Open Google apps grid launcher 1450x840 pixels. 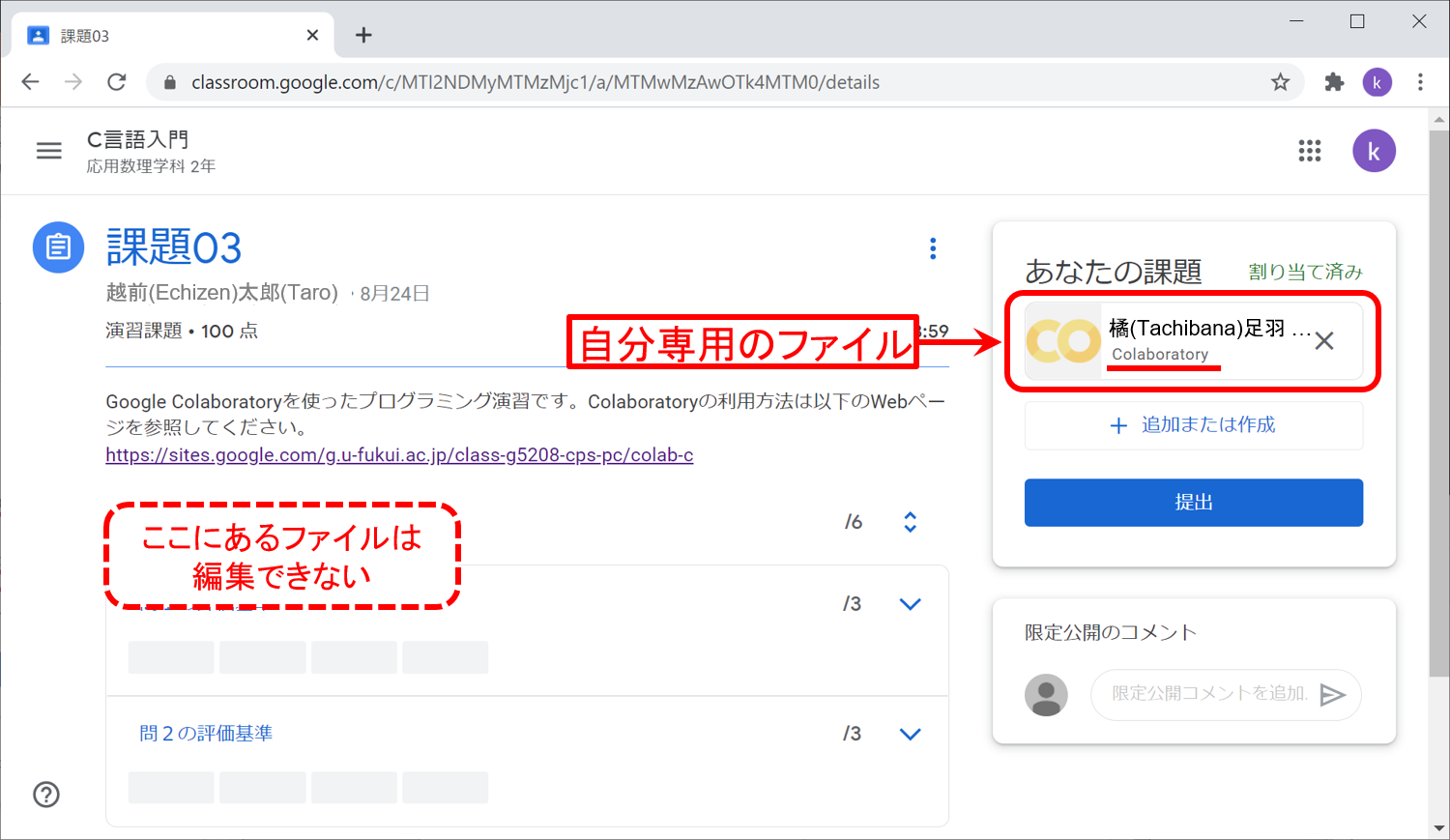coord(1310,151)
